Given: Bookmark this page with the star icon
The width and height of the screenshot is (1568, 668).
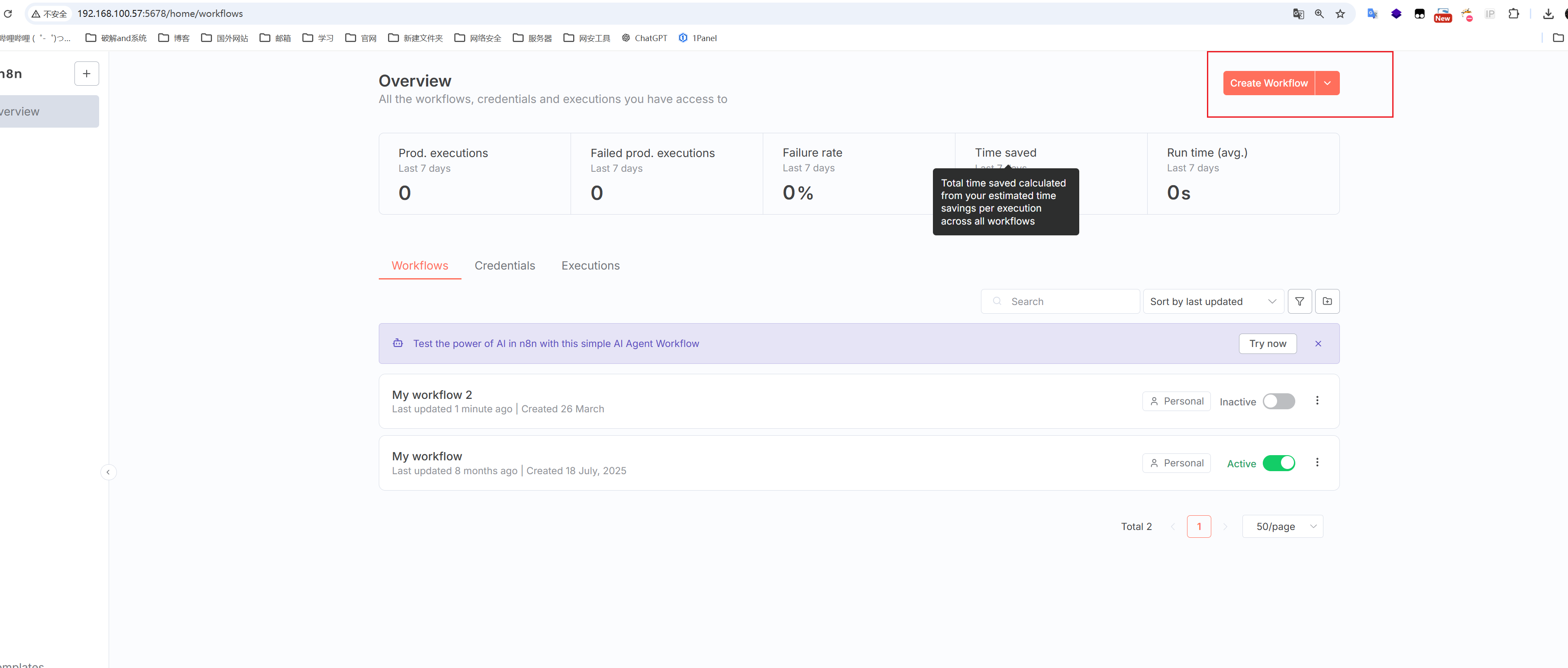Looking at the screenshot, I should pos(1340,13).
